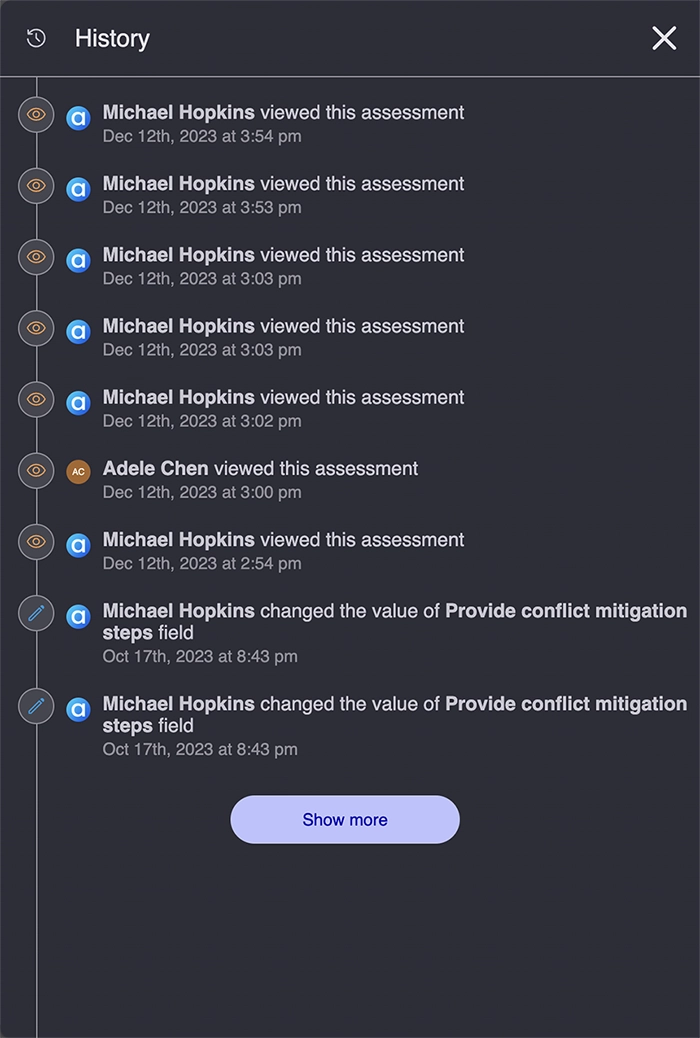Click the eye icon on the second 3:03 pm entry
700x1038 pixels.
(36, 328)
